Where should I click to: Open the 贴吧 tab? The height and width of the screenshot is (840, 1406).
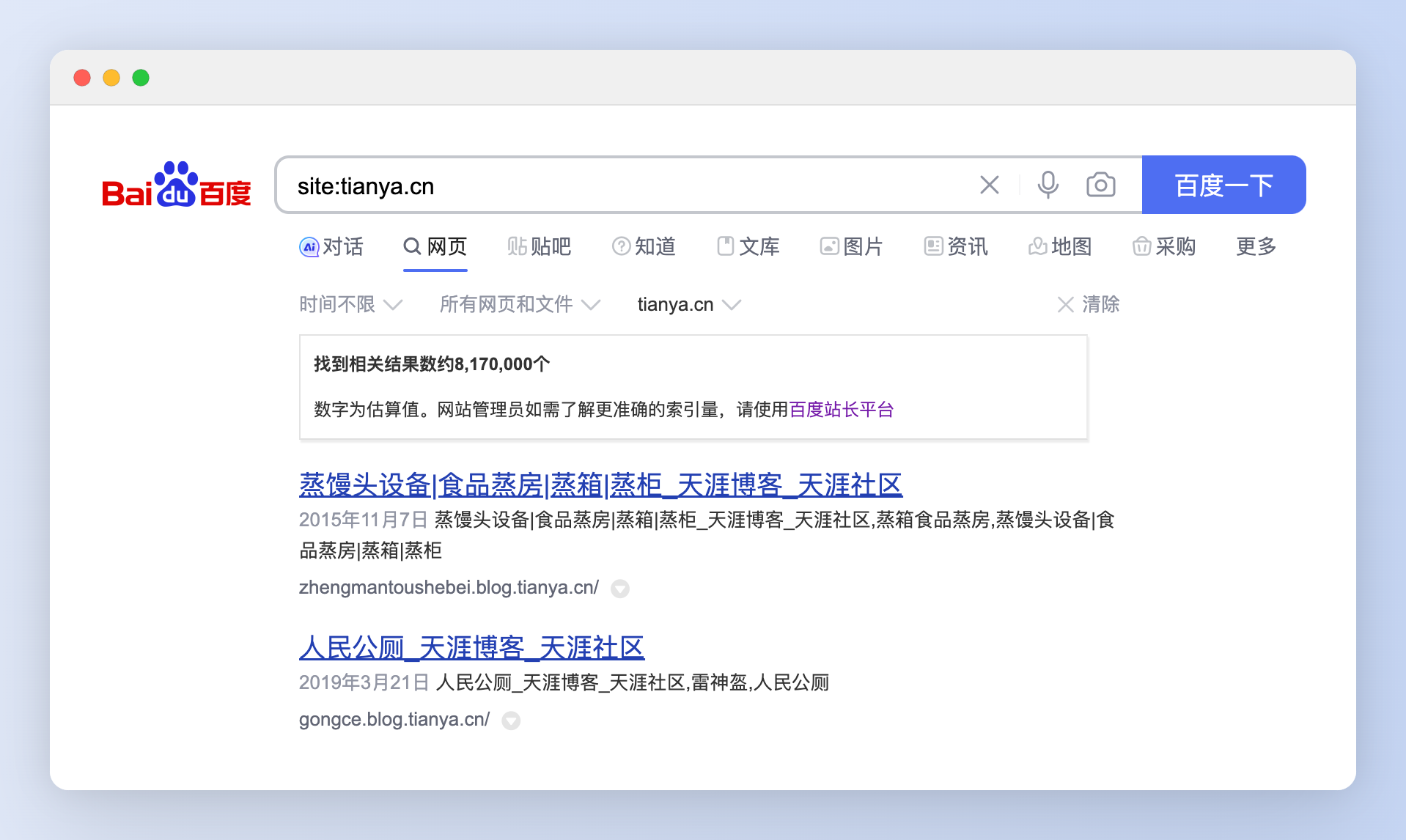click(x=540, y=246)
